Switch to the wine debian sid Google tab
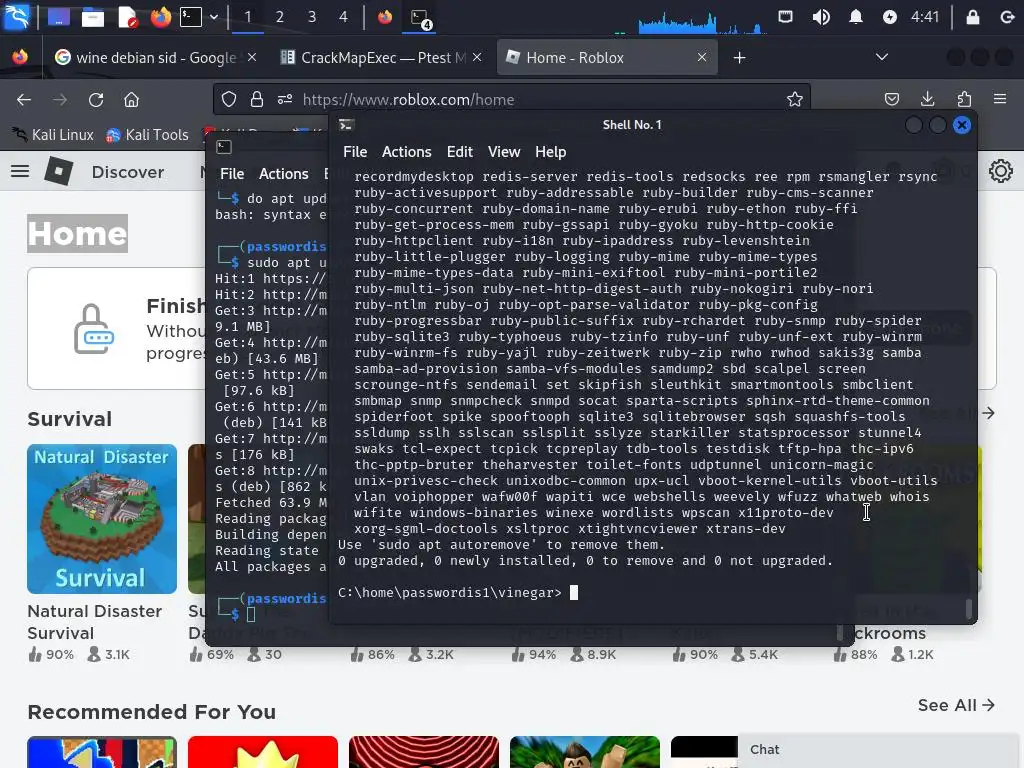Image resolution: width=1024 pixels, height=768 pixels. tap(155, 57)
